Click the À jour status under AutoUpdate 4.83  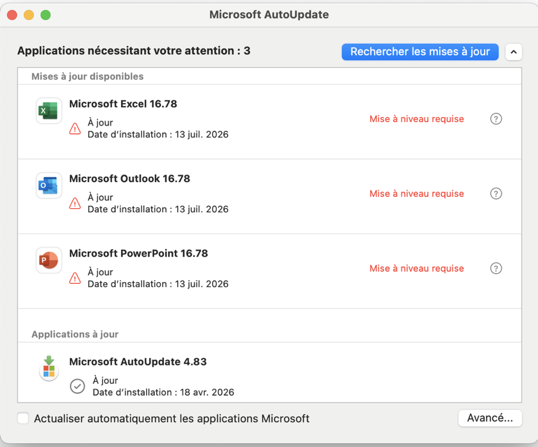tap(105, 380)
